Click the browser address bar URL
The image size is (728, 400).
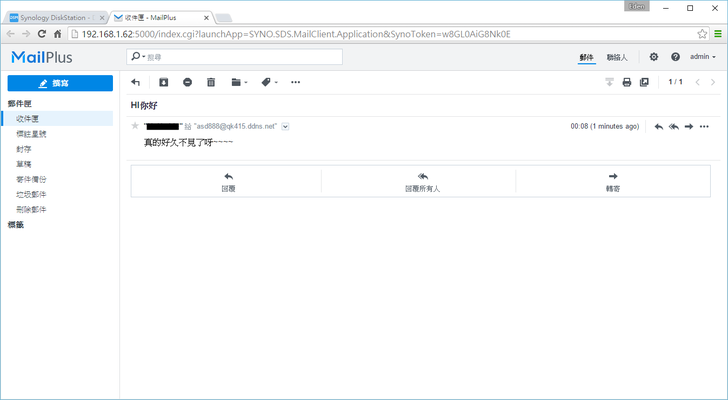(296, 34)
